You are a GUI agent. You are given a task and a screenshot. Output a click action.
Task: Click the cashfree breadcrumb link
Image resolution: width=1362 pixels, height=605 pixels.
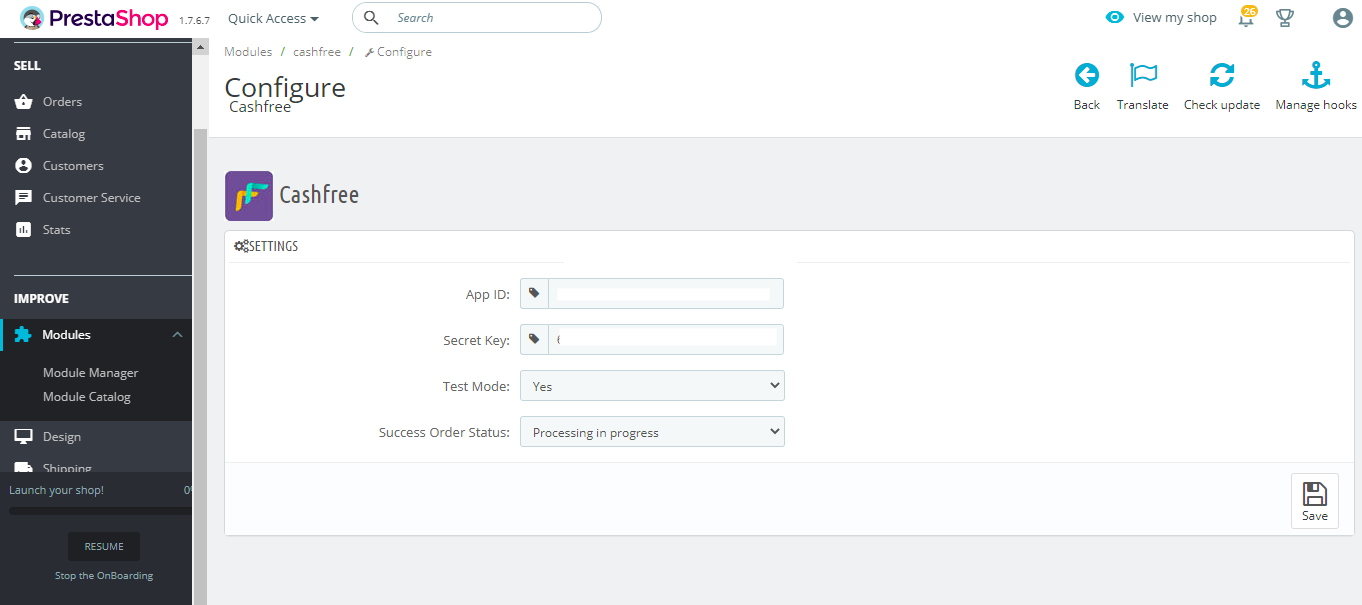pos(317,52)
